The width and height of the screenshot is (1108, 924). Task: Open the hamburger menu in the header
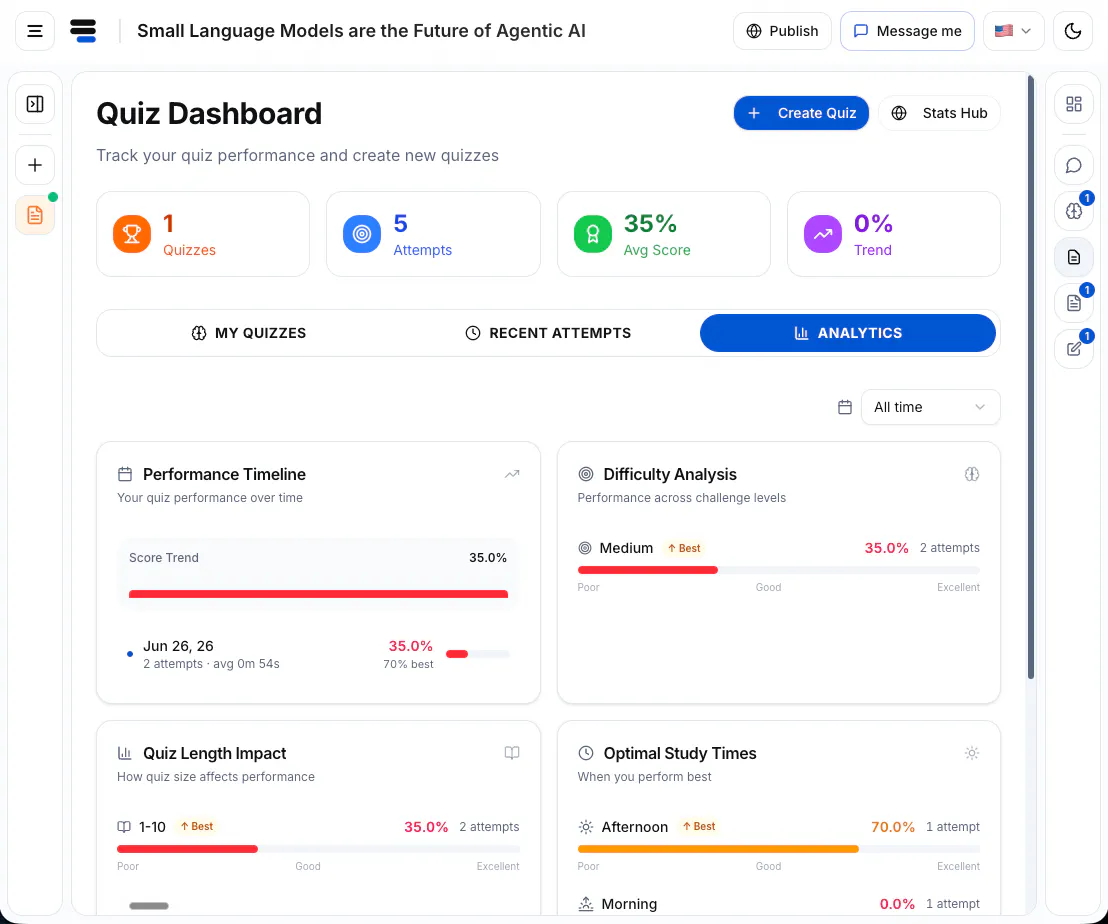click(35, 31)
